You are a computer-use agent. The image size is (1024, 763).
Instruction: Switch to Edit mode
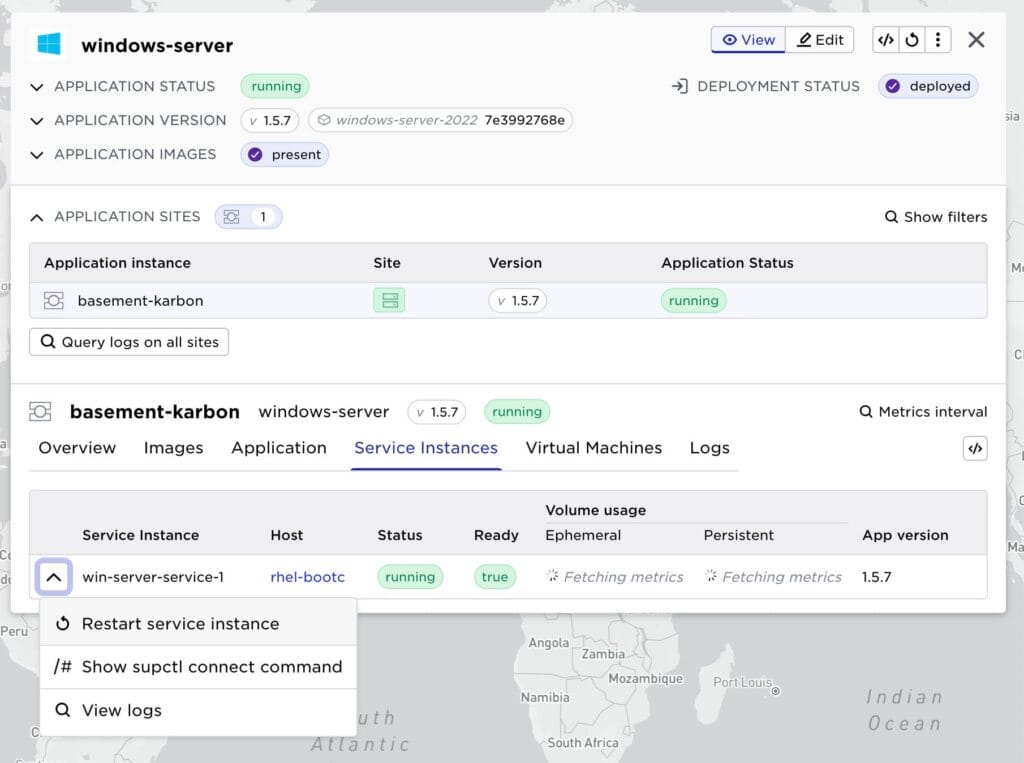pyautogui.click(x=821, y=40)
